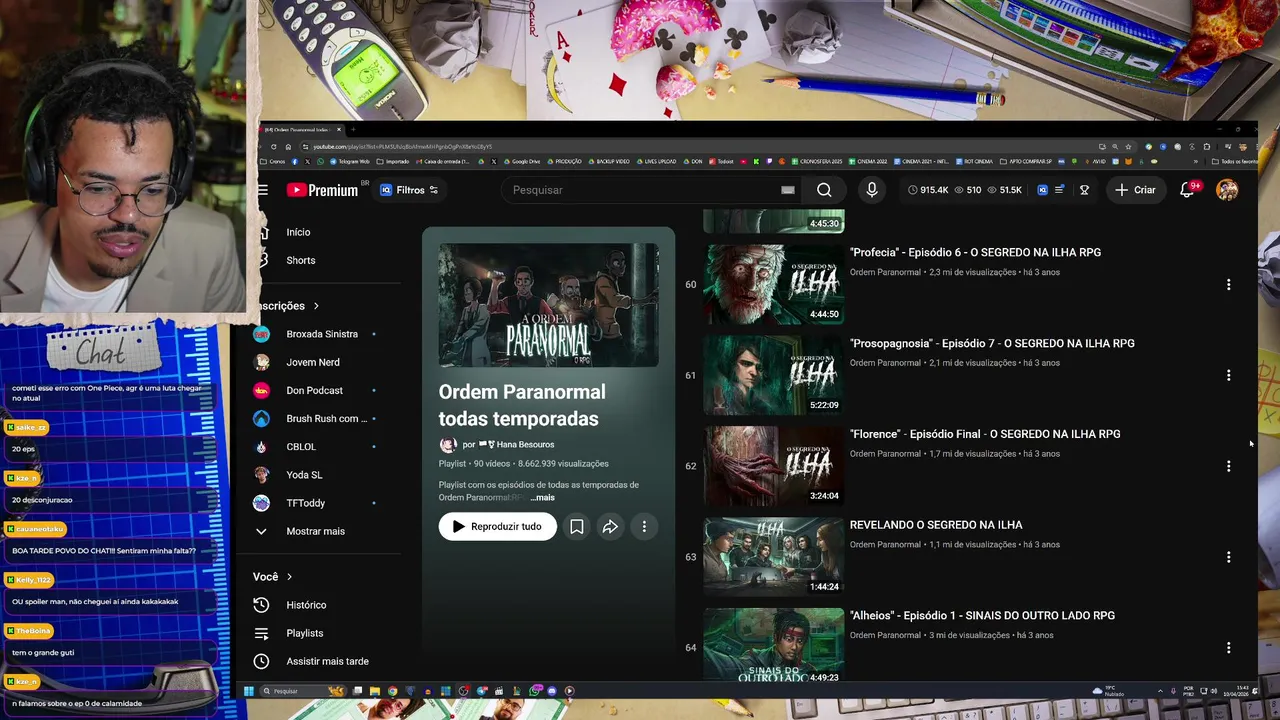1280x720 pixels.
Task: Open "Alheios" Episódio 1 video title
Action: click(982, 616)
